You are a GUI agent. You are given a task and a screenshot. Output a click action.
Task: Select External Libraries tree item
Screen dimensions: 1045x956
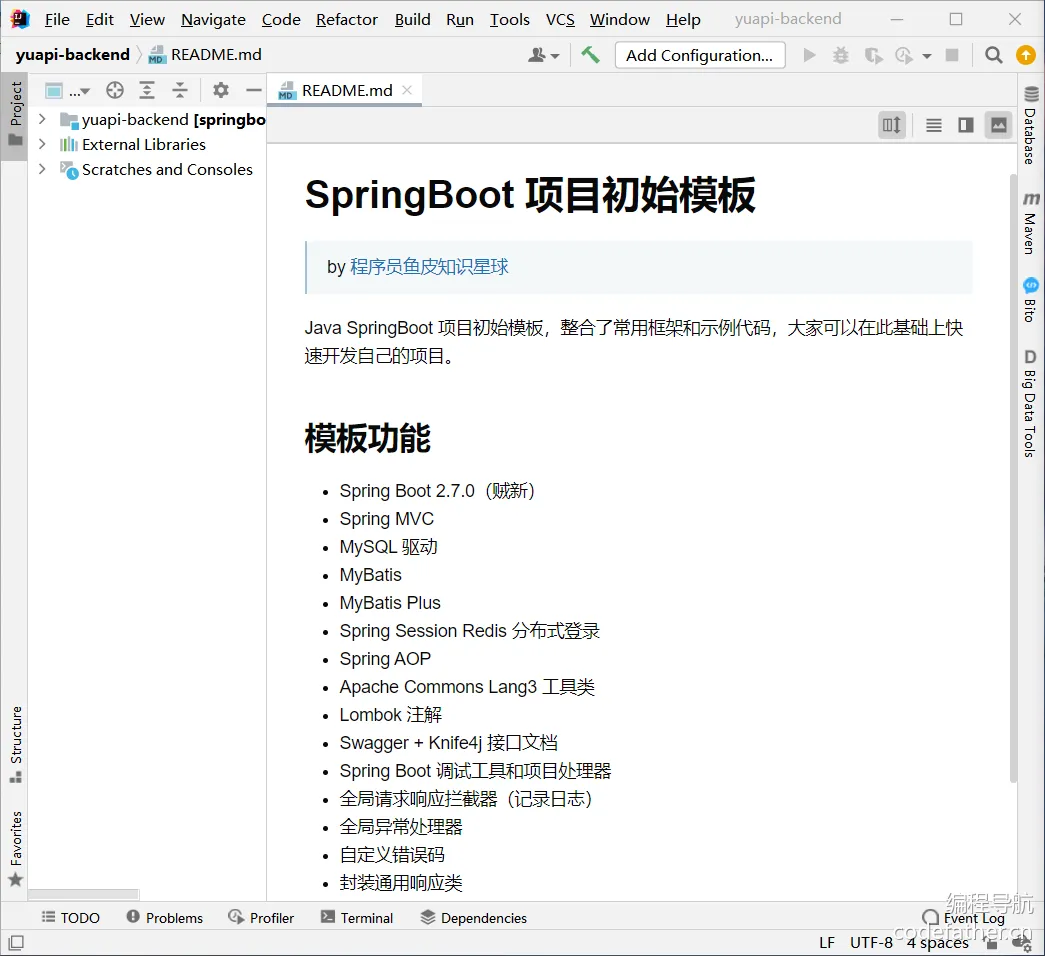pyautogui.click(x=133, y=144)
